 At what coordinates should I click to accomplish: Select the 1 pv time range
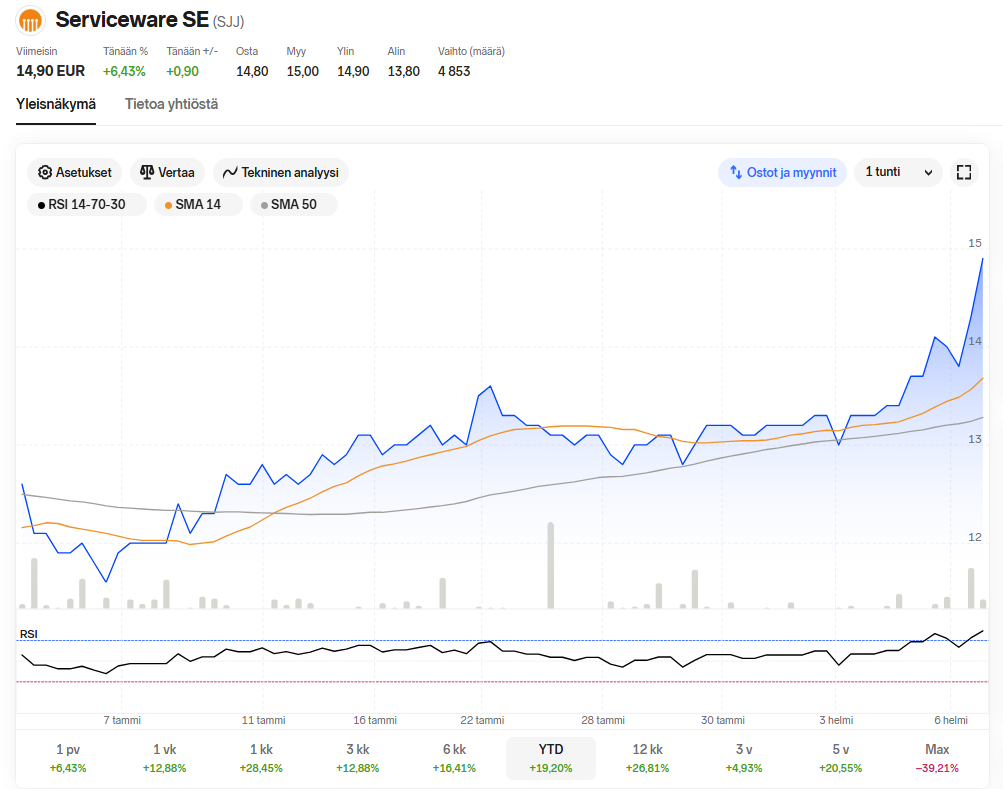click(68, 758)
